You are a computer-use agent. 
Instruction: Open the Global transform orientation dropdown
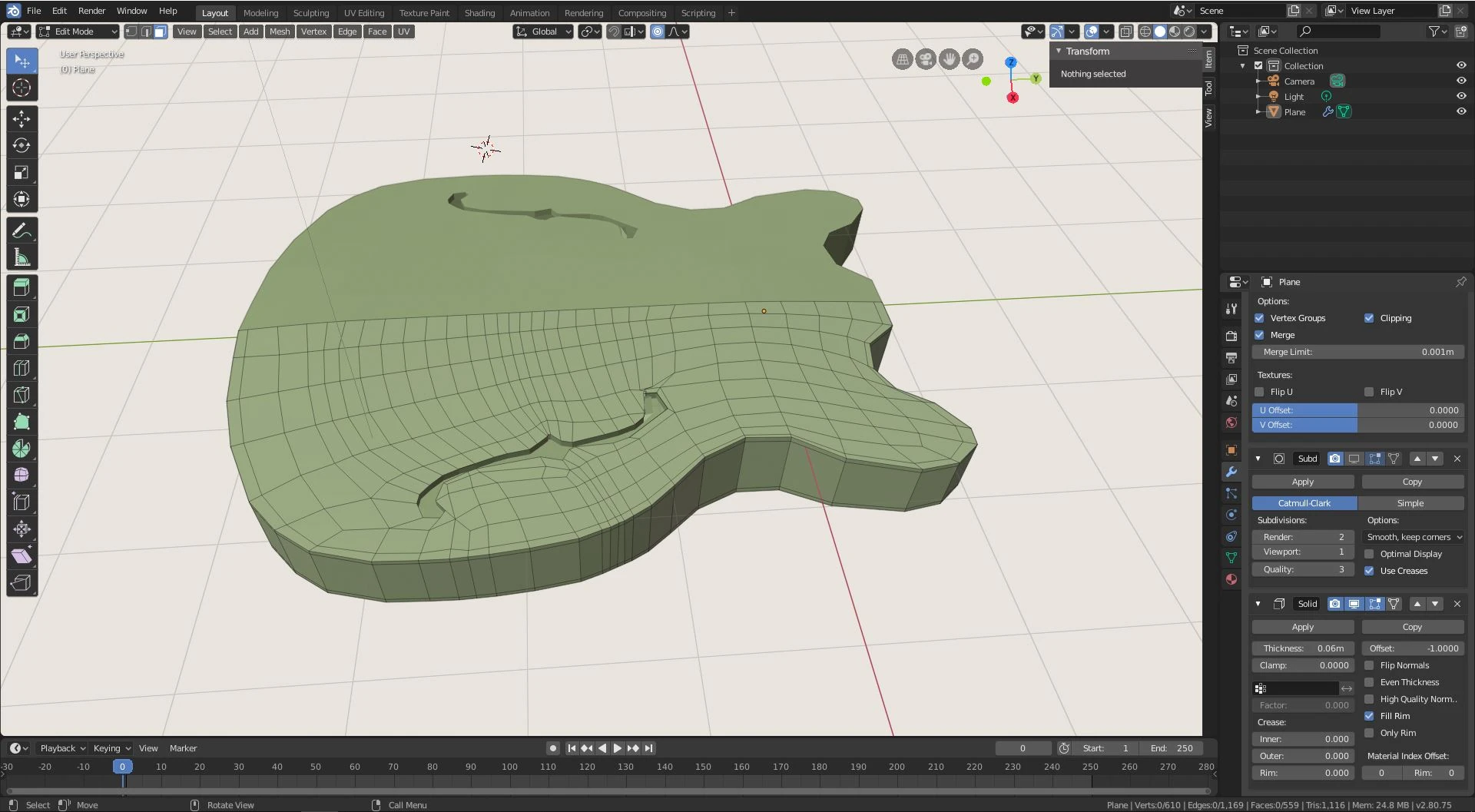(544, 31)
